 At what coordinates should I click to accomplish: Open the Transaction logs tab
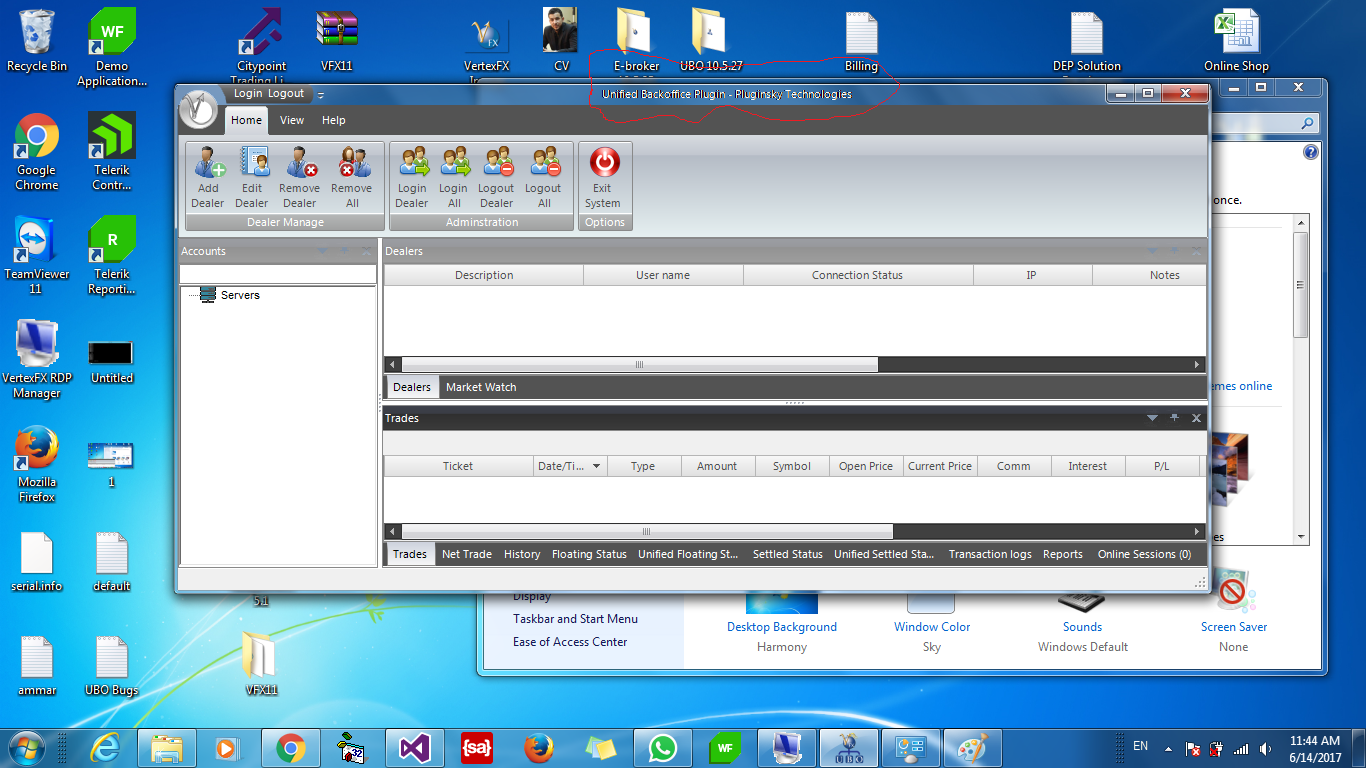click(990, 554)
